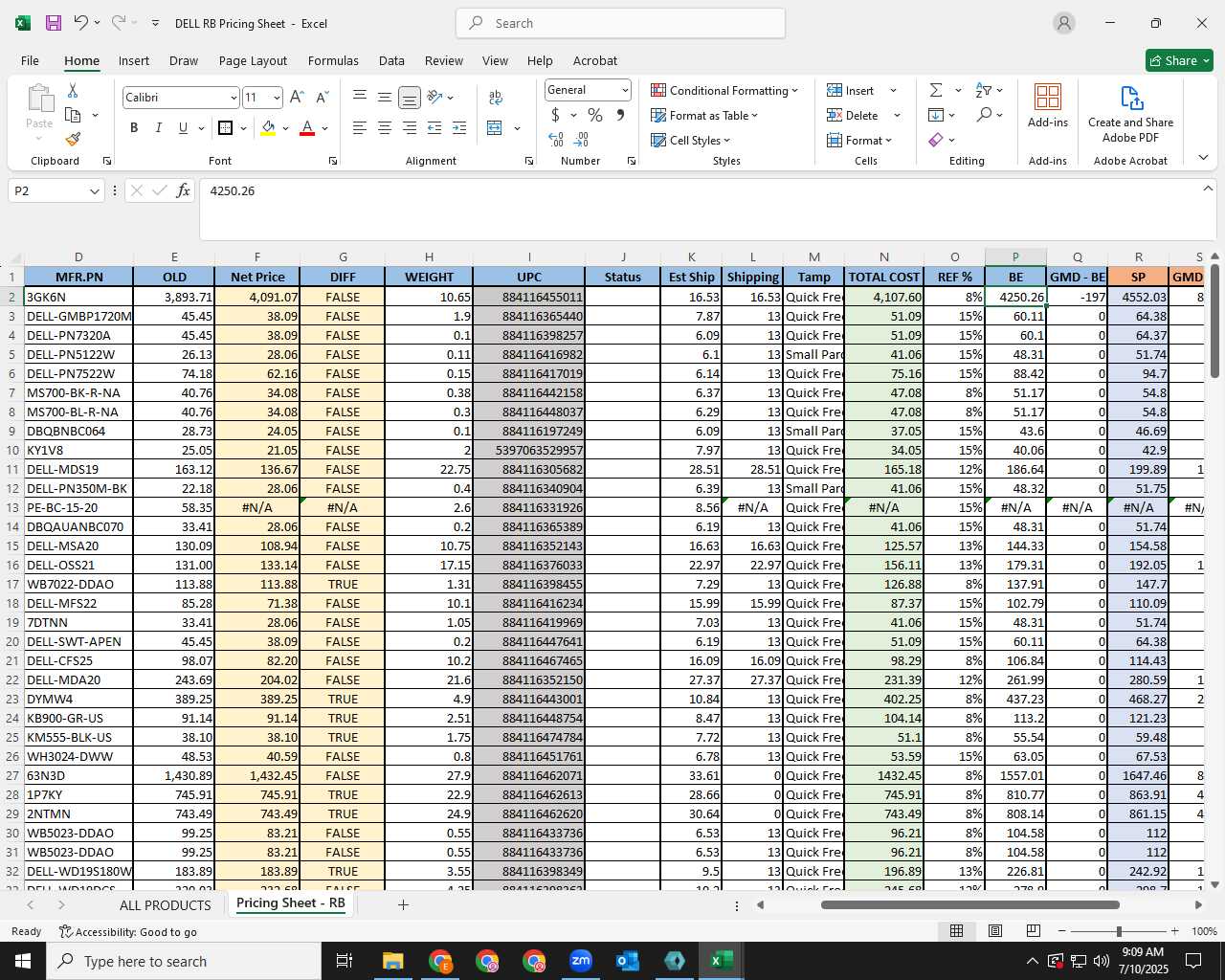The width and height of the screenshot is (1225, 980).
Task: Click the Percent Style icon
Action: coord(595,115)
